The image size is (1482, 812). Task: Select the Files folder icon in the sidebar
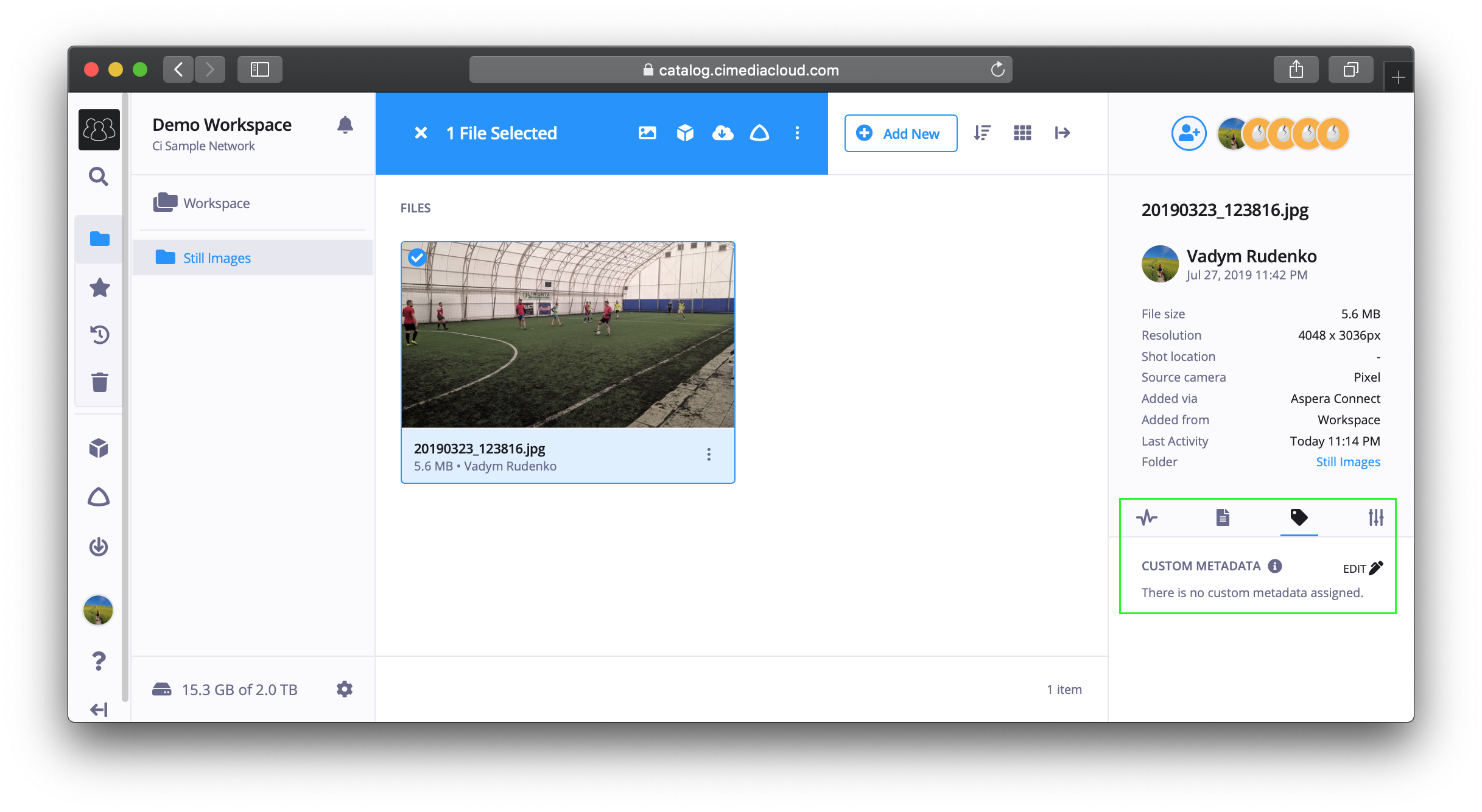click(99, 239)
